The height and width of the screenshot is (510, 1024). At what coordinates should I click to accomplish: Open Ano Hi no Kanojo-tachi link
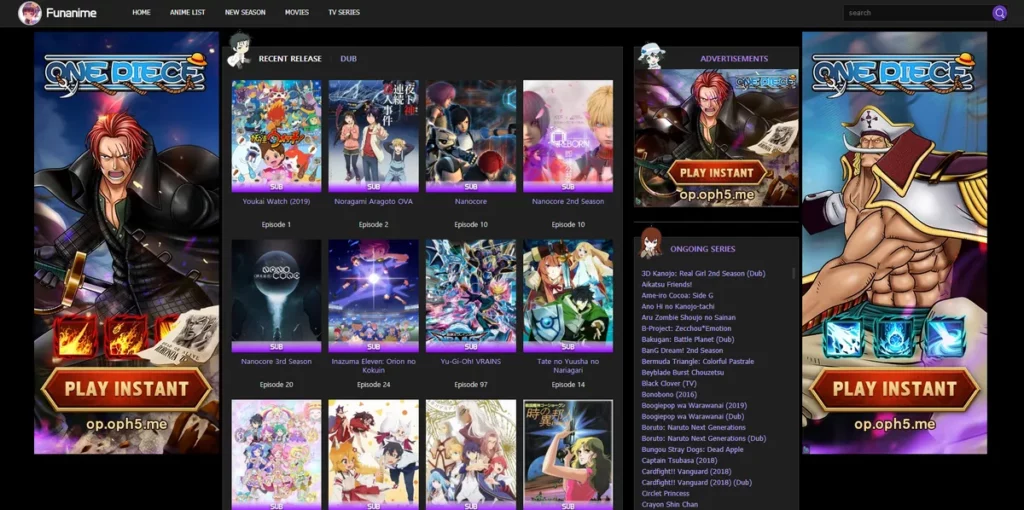pos(678,306)
